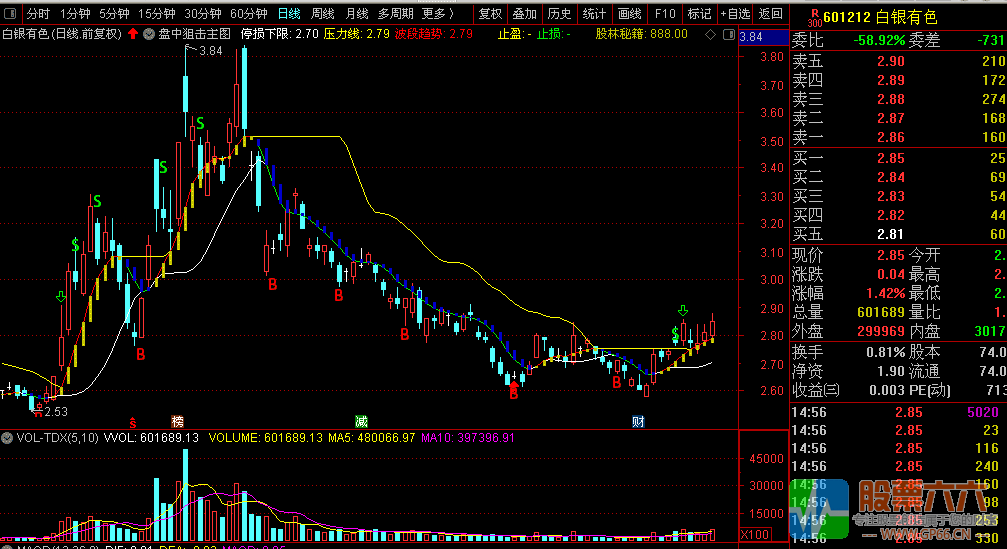Open the VOL-TDX indicator settings icon

click(7, 438)
